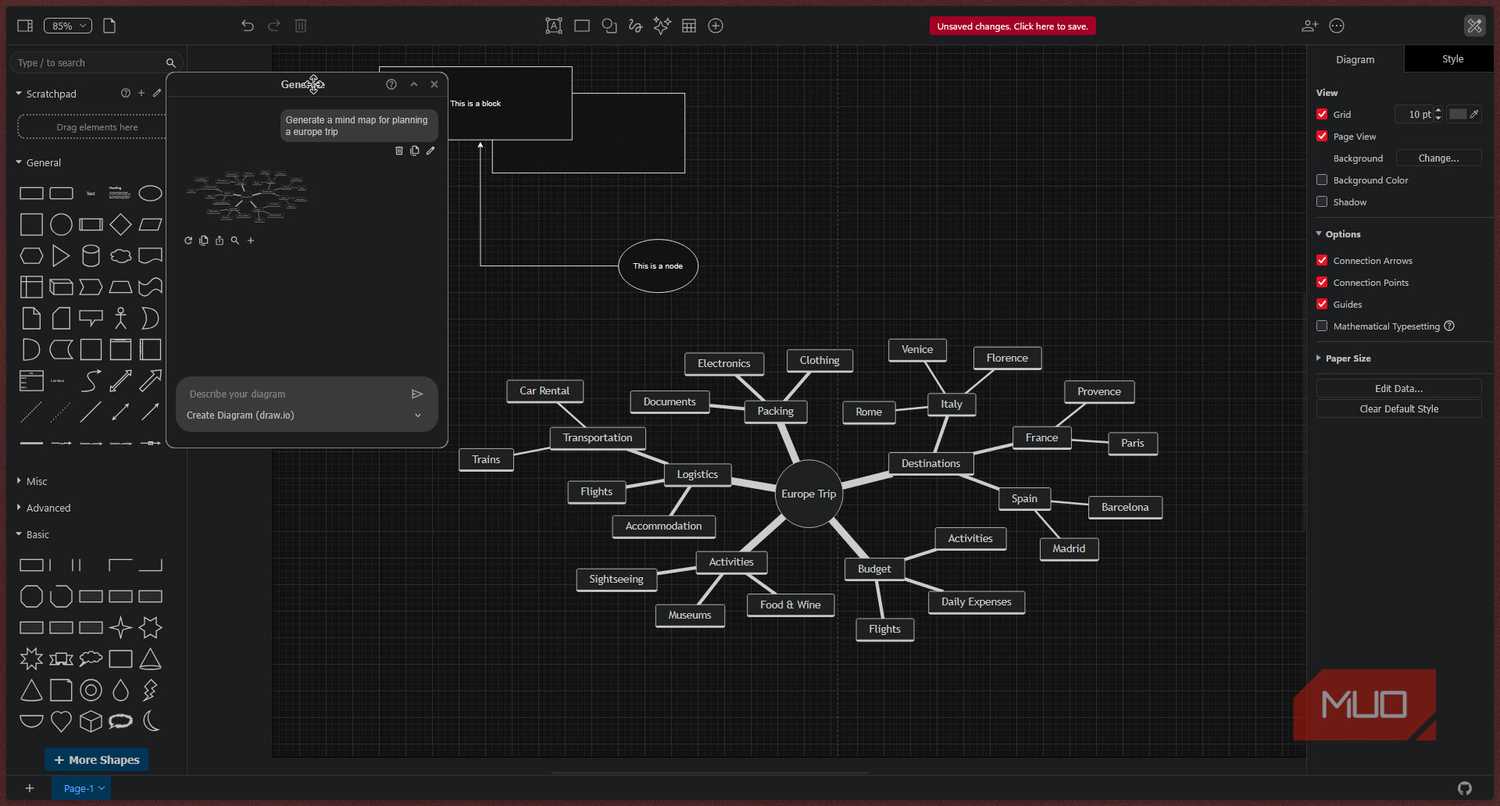The image size is (1500, 806).
Task: Click the Edit Data... button
Action: pos(1398,388)
